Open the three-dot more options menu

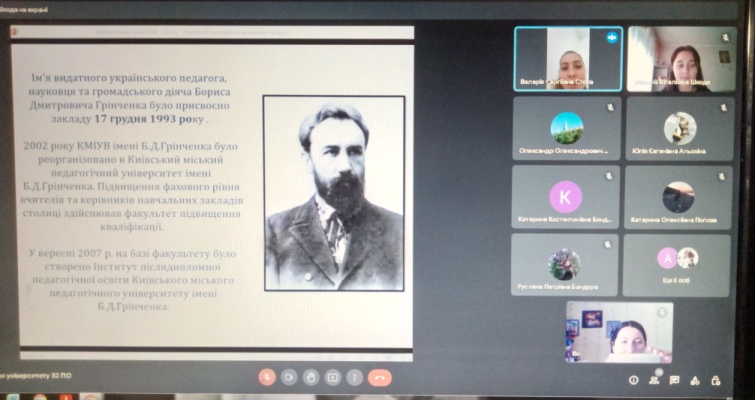355,377
